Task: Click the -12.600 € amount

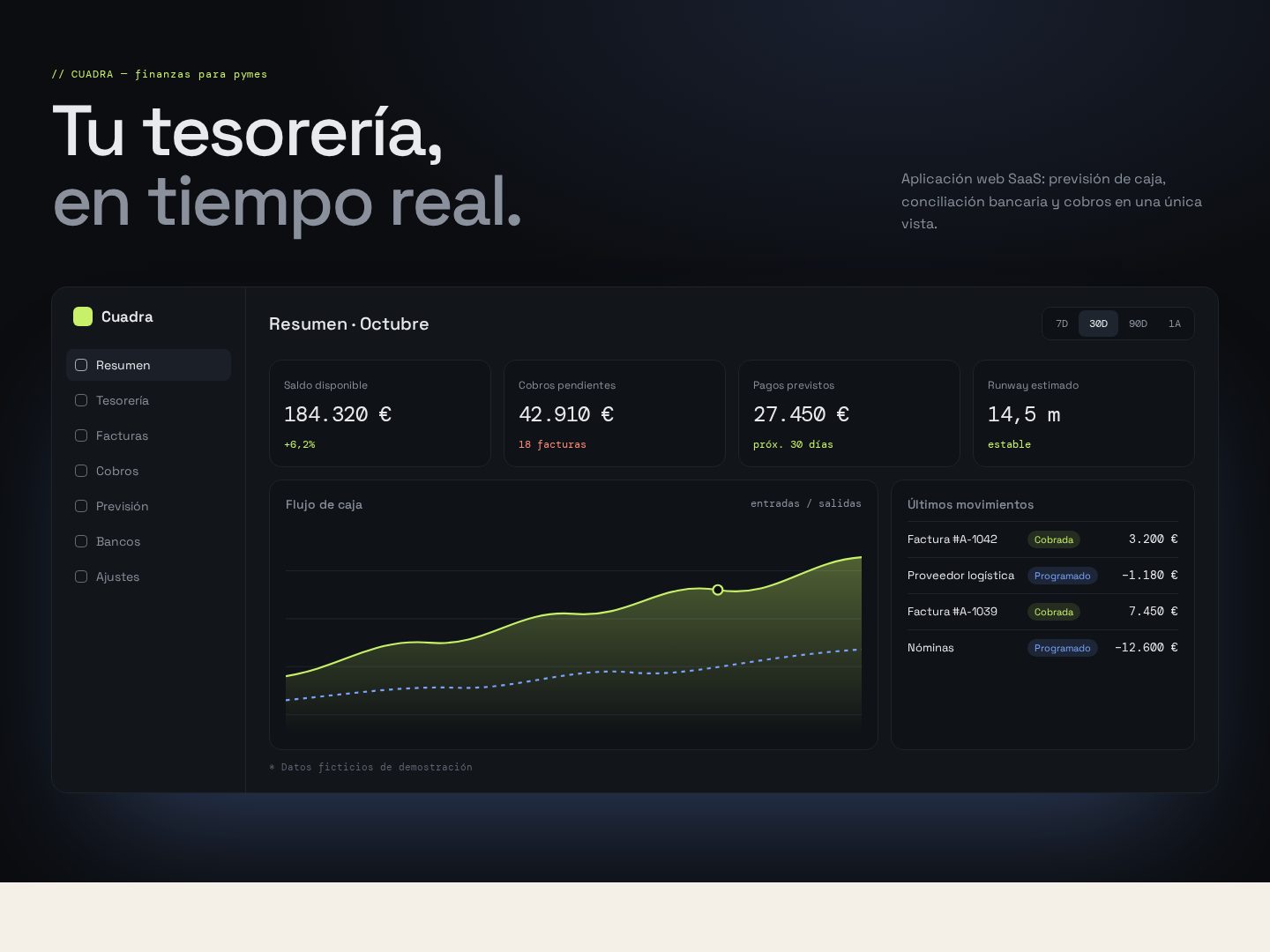Action: tap(1146, 647)
